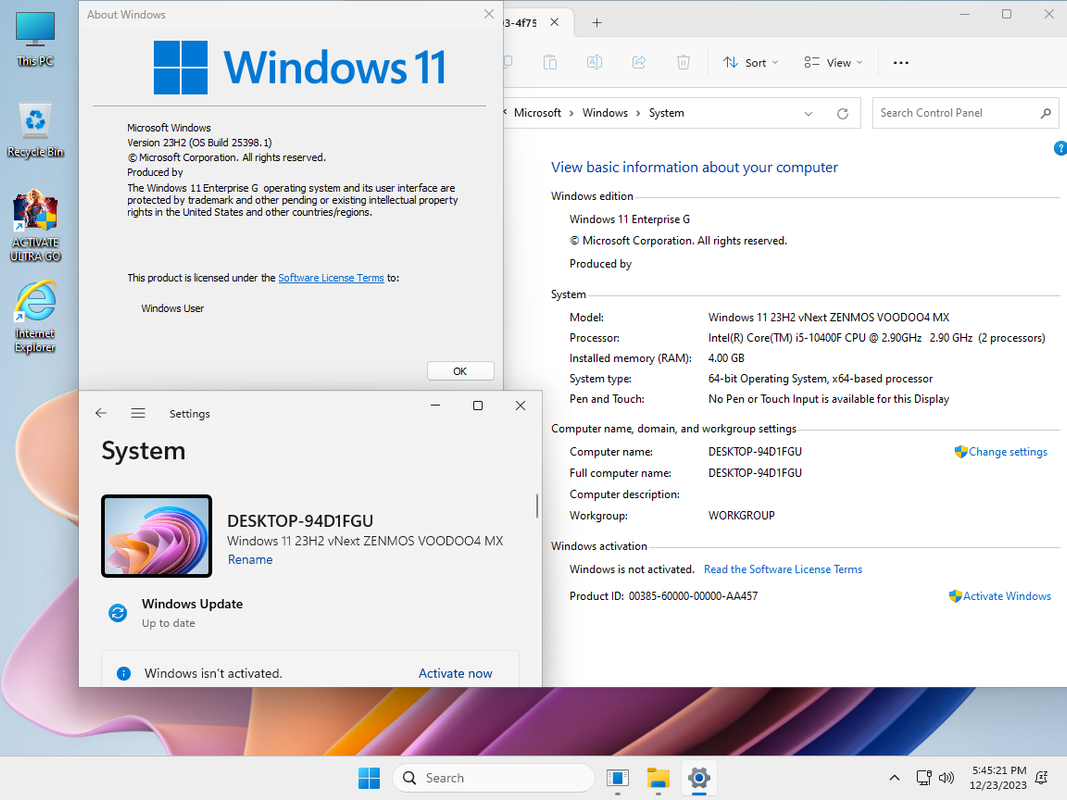This screenshot has height=800, width=1067.
Task: Open Settings hamburger navigation menu
Action: pos(138,413)
